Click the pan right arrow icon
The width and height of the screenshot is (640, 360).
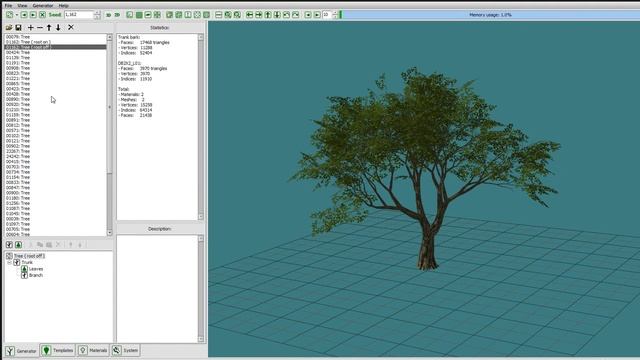259,15
